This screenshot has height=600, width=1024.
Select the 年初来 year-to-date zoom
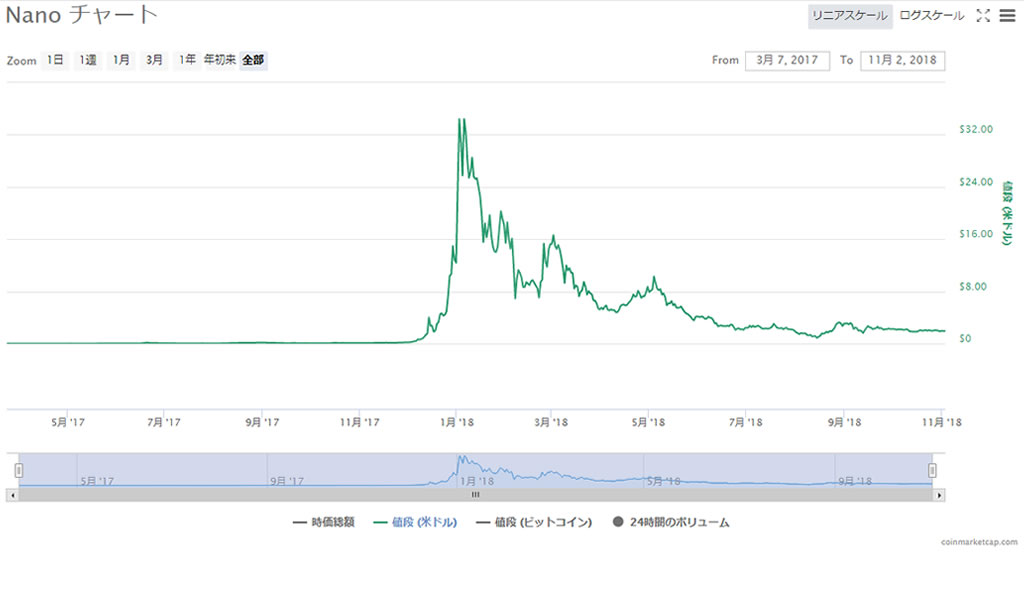(219, 61)
